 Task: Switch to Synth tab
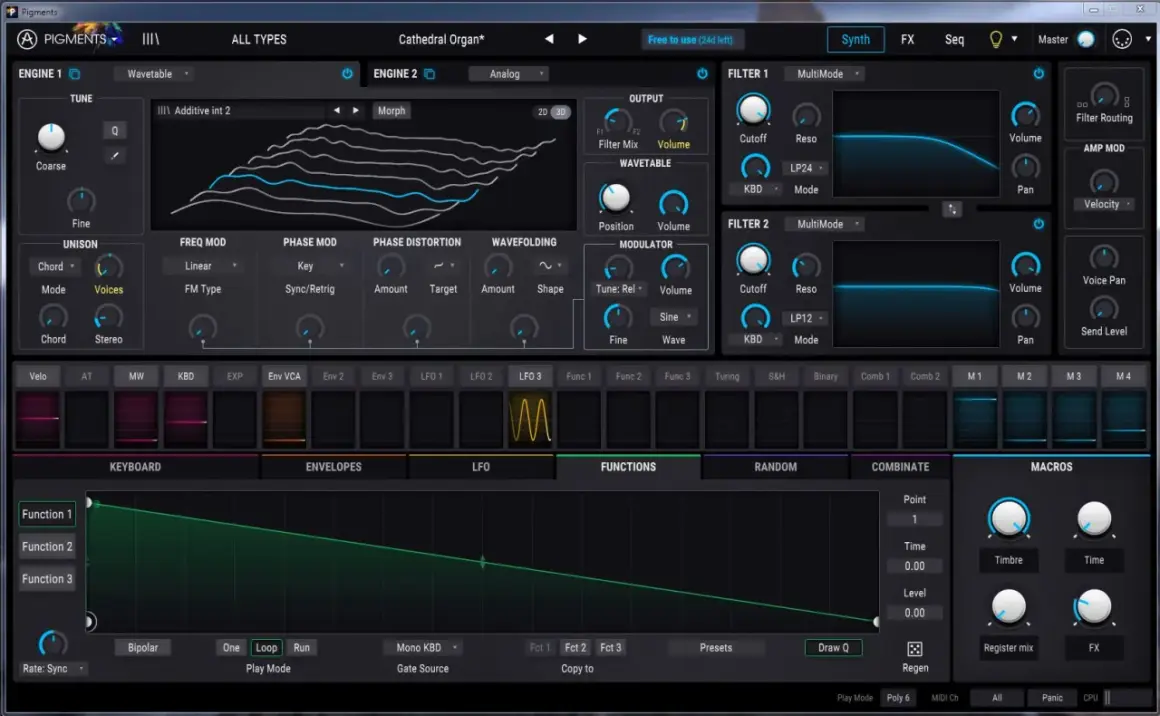point(855,39)
